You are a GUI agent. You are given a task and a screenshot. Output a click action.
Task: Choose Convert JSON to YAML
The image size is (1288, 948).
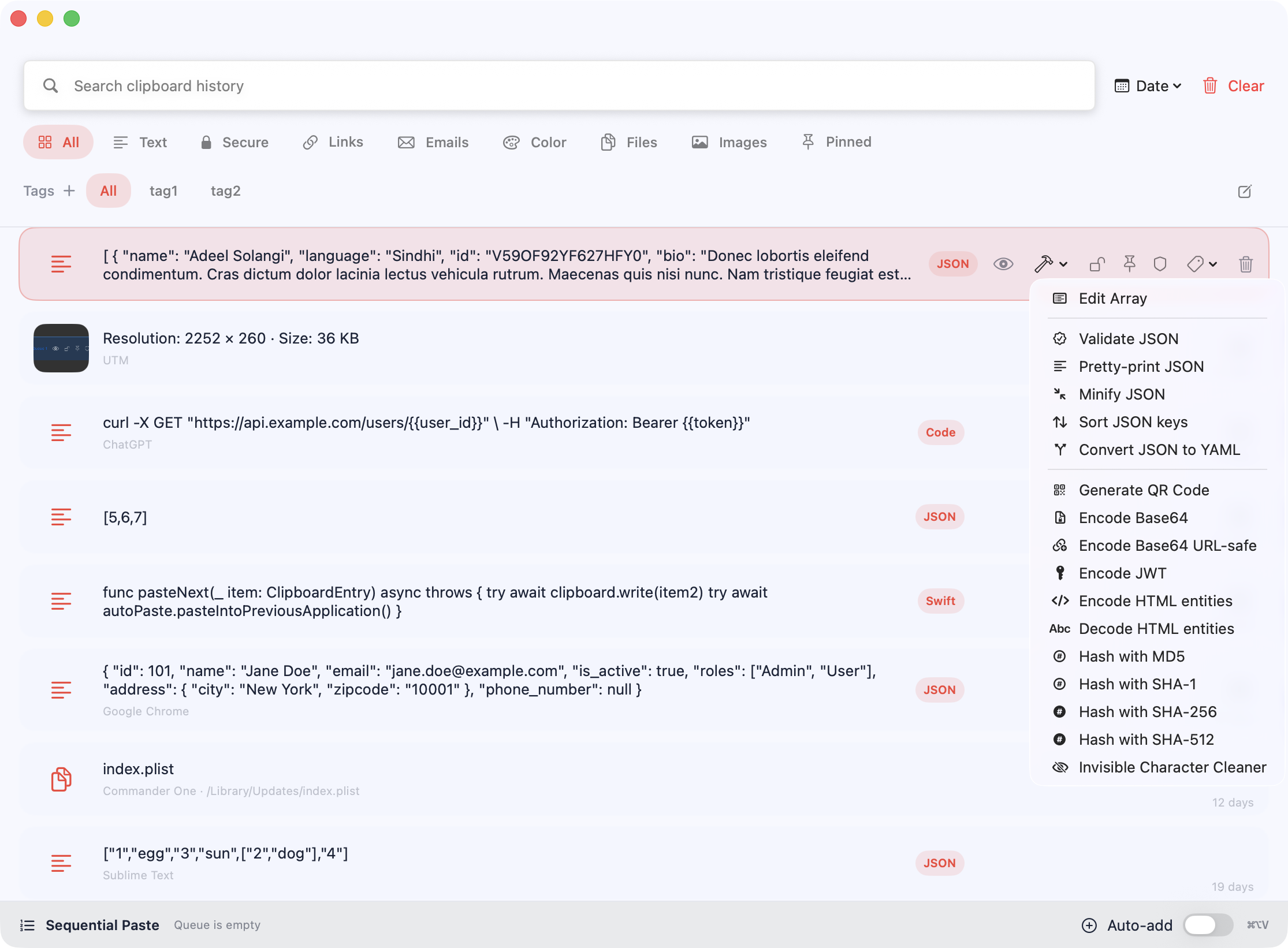click(1156, 450)
